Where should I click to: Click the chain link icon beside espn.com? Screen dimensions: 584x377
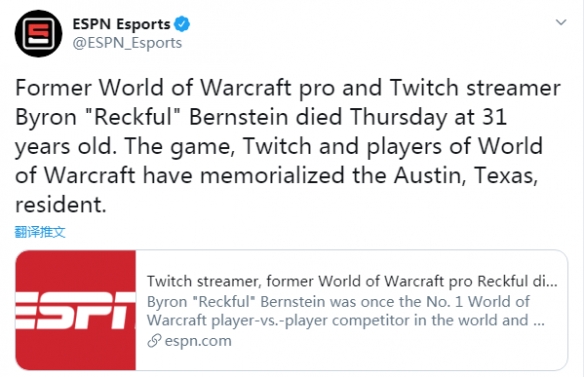[x=154, y=341]
